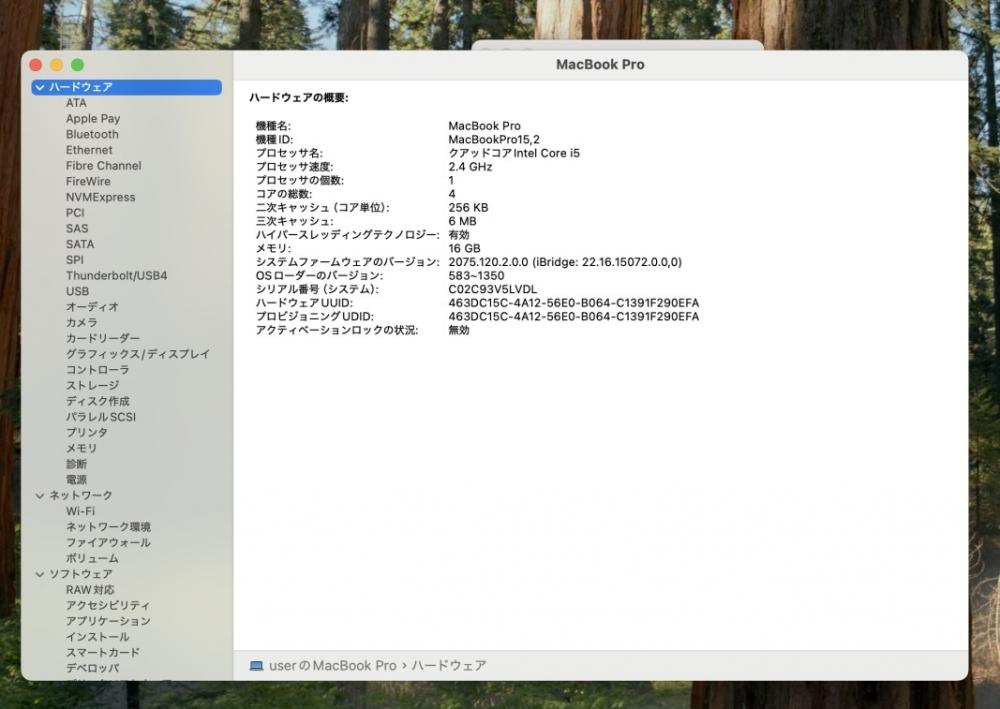This screenshot has height=709, width=1000.
Task: Select ネットワーク環境 in the sidebar
Action: pos(108,527)
